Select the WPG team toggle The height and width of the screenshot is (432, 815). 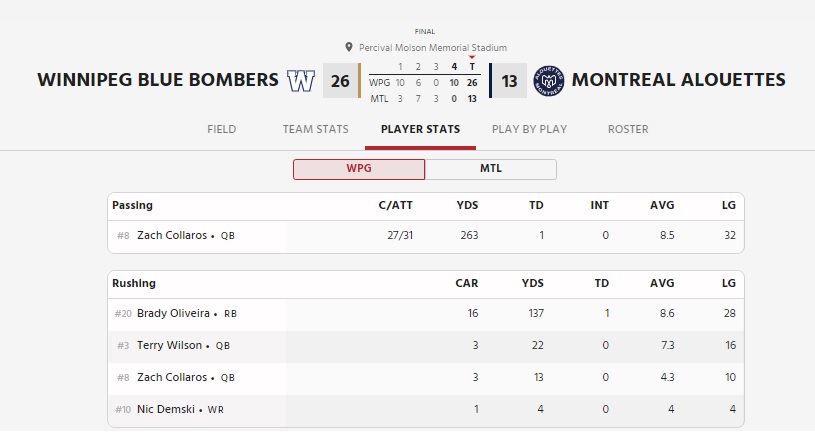tap(359, 169)
